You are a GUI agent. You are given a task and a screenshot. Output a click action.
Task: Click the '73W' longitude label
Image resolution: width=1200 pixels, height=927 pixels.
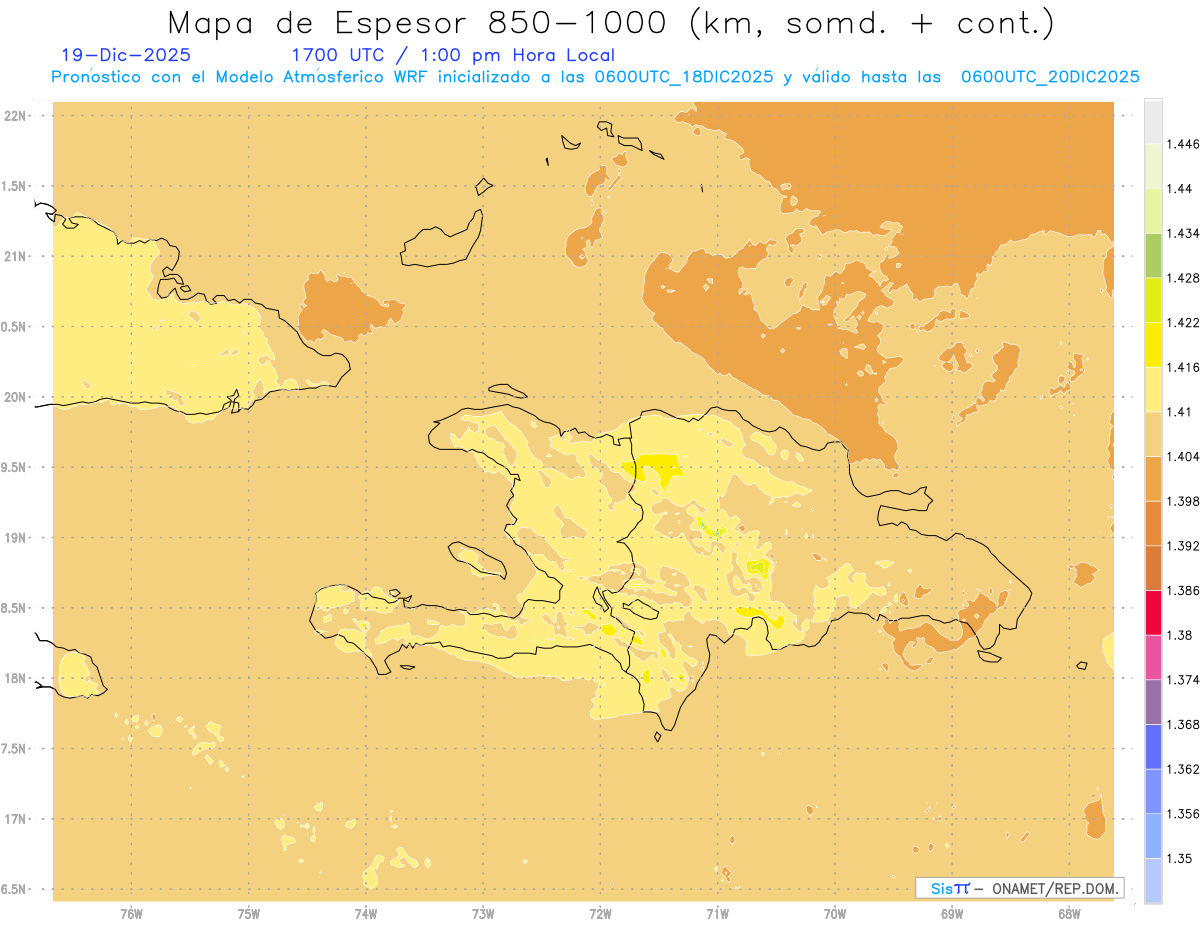[x=483, y=914]
